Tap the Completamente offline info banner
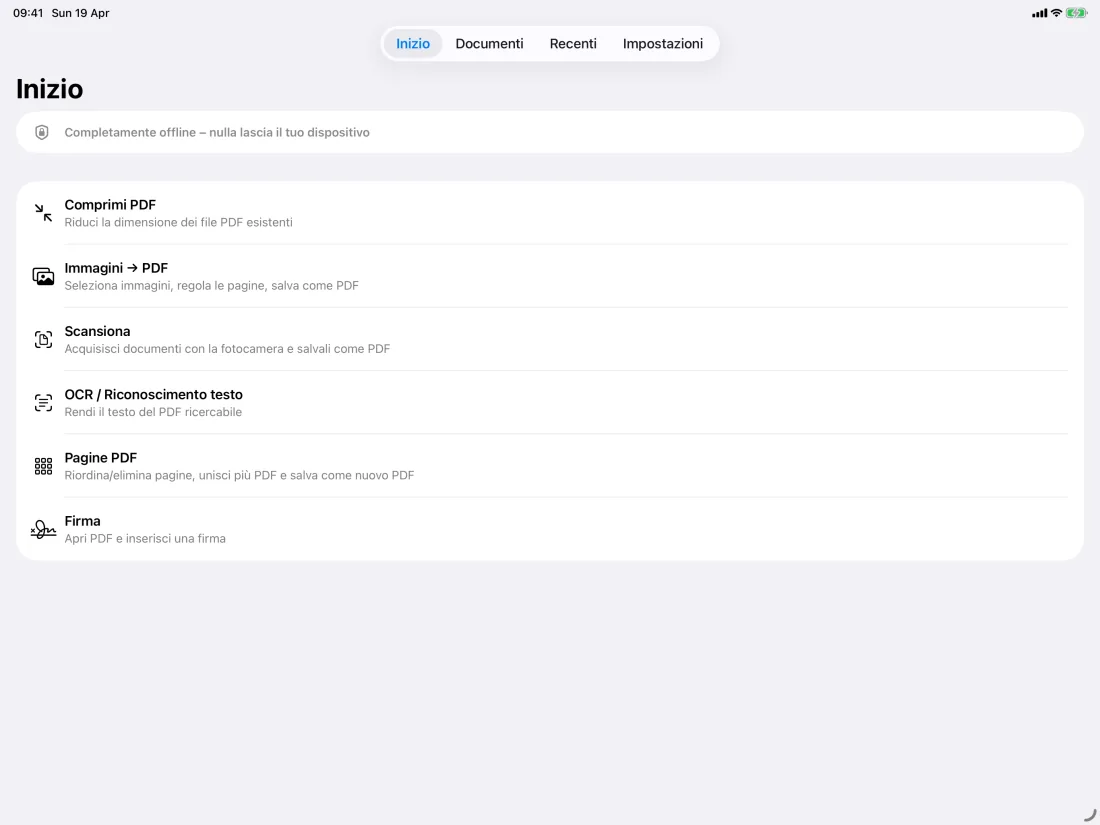 tap(550, 132)
